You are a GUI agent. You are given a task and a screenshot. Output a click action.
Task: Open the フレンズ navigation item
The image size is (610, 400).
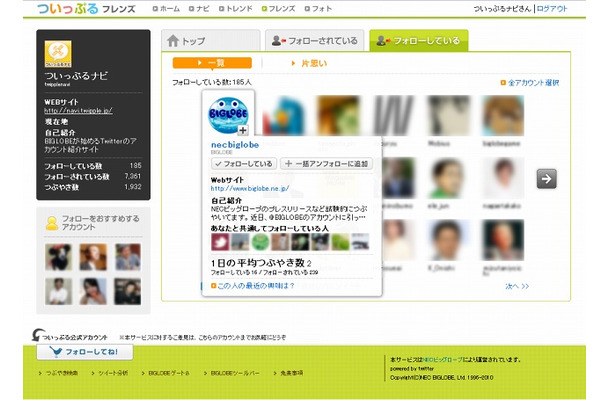tap(279, 9)
